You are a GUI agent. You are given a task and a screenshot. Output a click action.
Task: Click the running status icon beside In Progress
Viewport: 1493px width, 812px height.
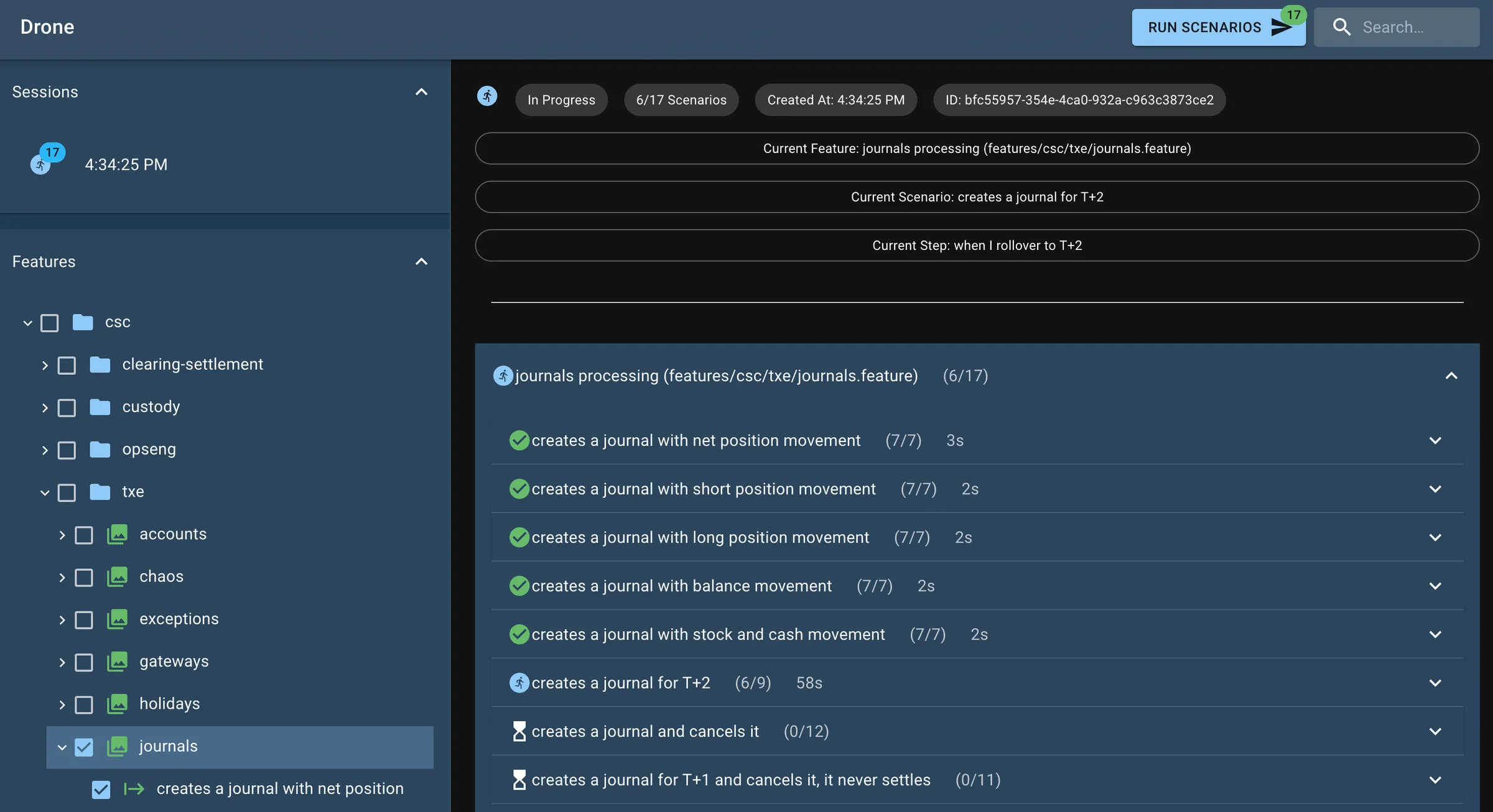pyautogui.click(x=487, y=96)
